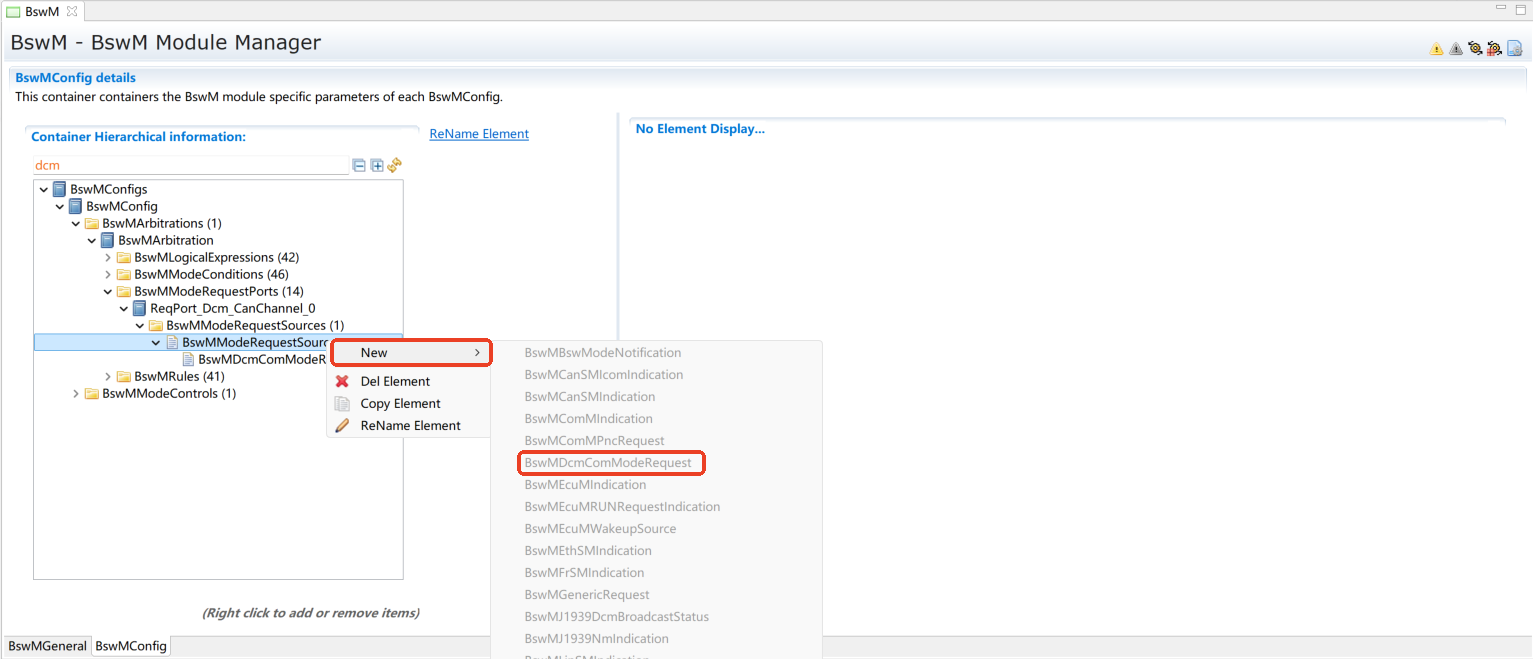Open the New submenu in context menu
This screenshot has height=659, width=1533.
pos(410,353)
